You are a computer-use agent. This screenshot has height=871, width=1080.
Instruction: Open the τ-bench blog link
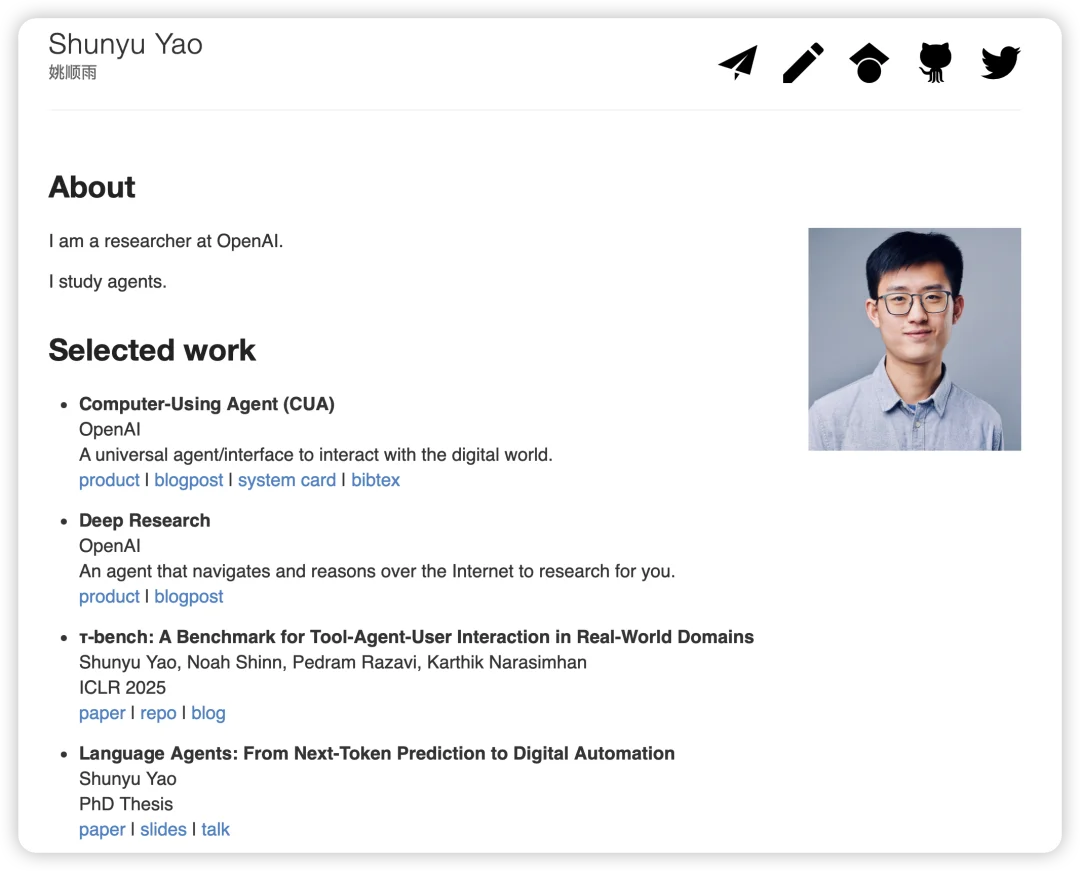coord(208,713)
